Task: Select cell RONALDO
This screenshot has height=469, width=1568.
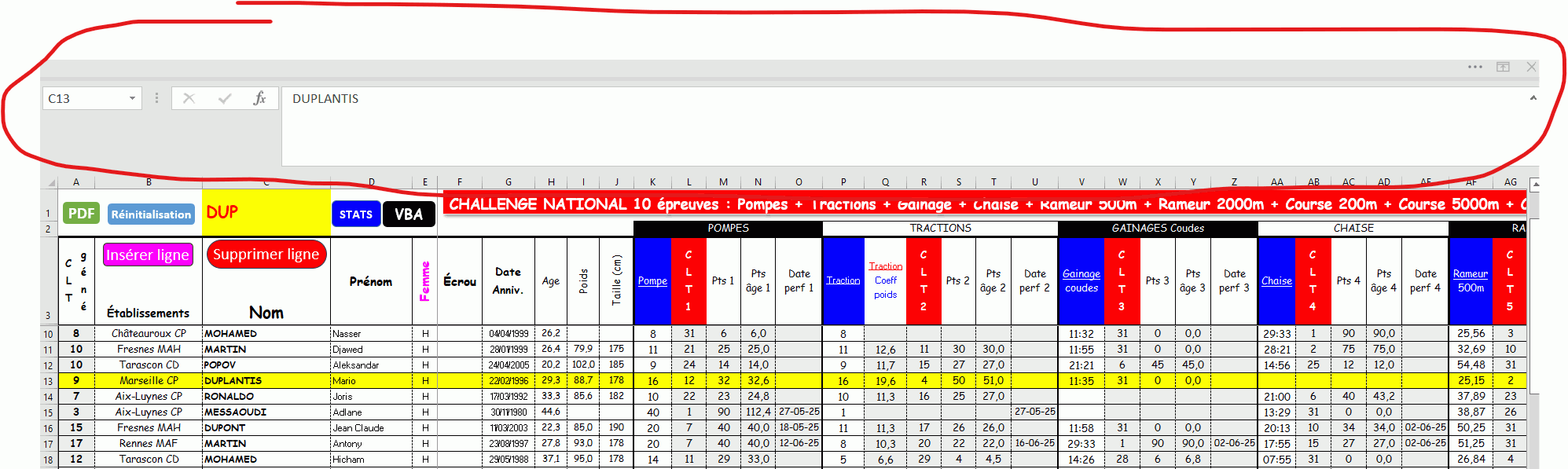Action: [266, 396]
